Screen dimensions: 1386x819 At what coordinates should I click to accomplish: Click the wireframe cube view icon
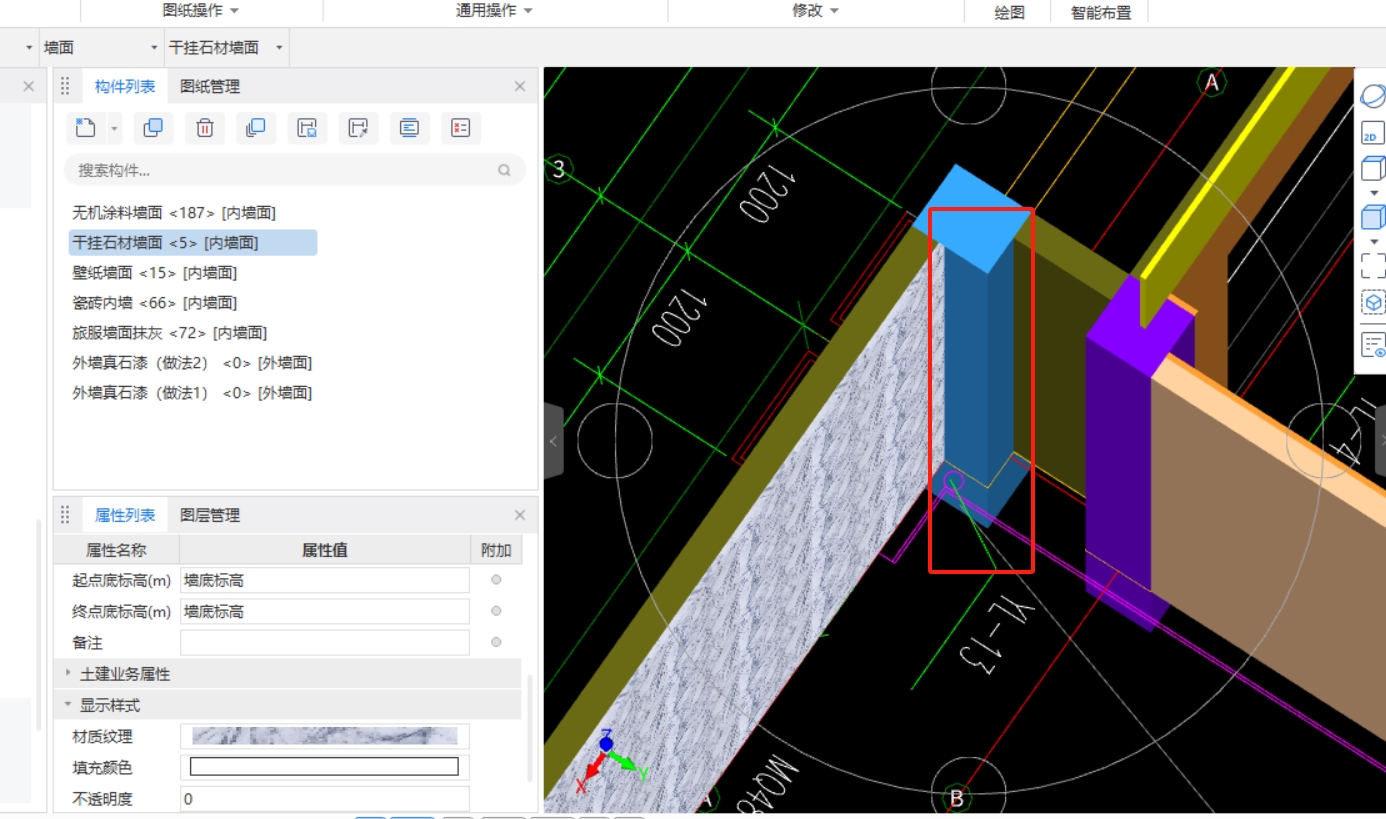click(1373, 168)
